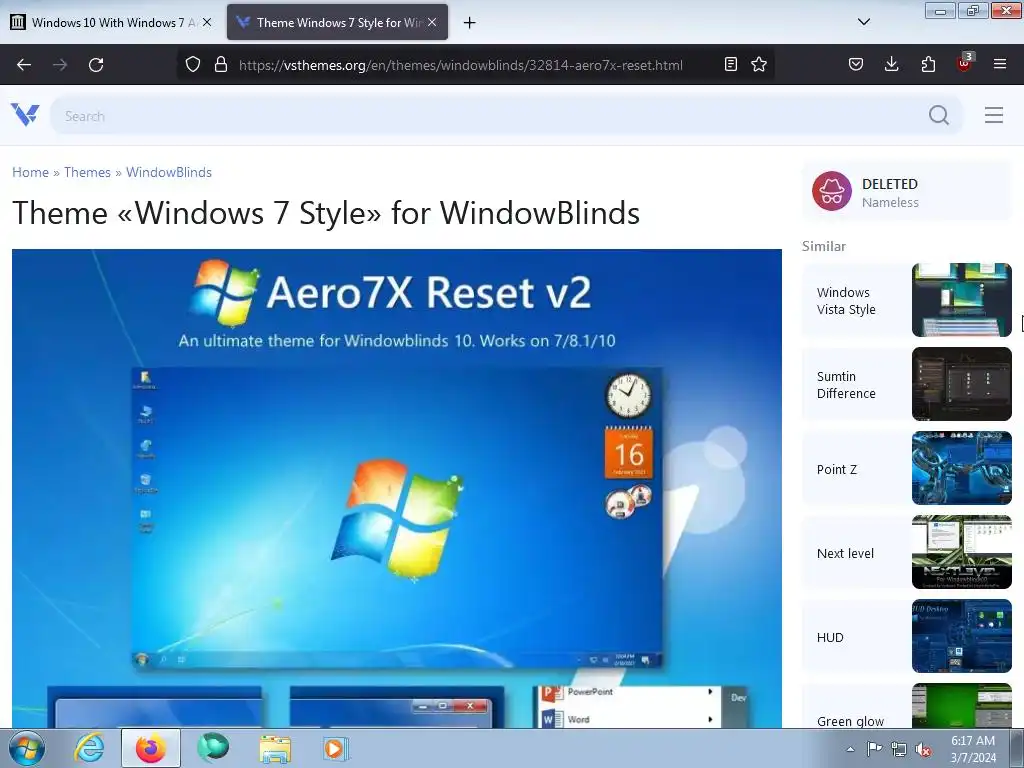Click the Aero7X Reset v2 preview image
The image size is (1024, 768).
click(396, 488)
